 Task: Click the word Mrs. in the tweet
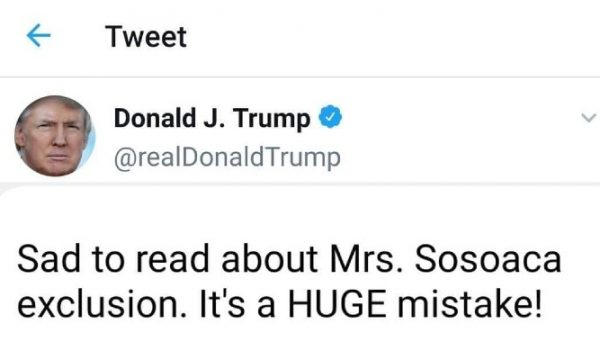click(x=366, y=259)
